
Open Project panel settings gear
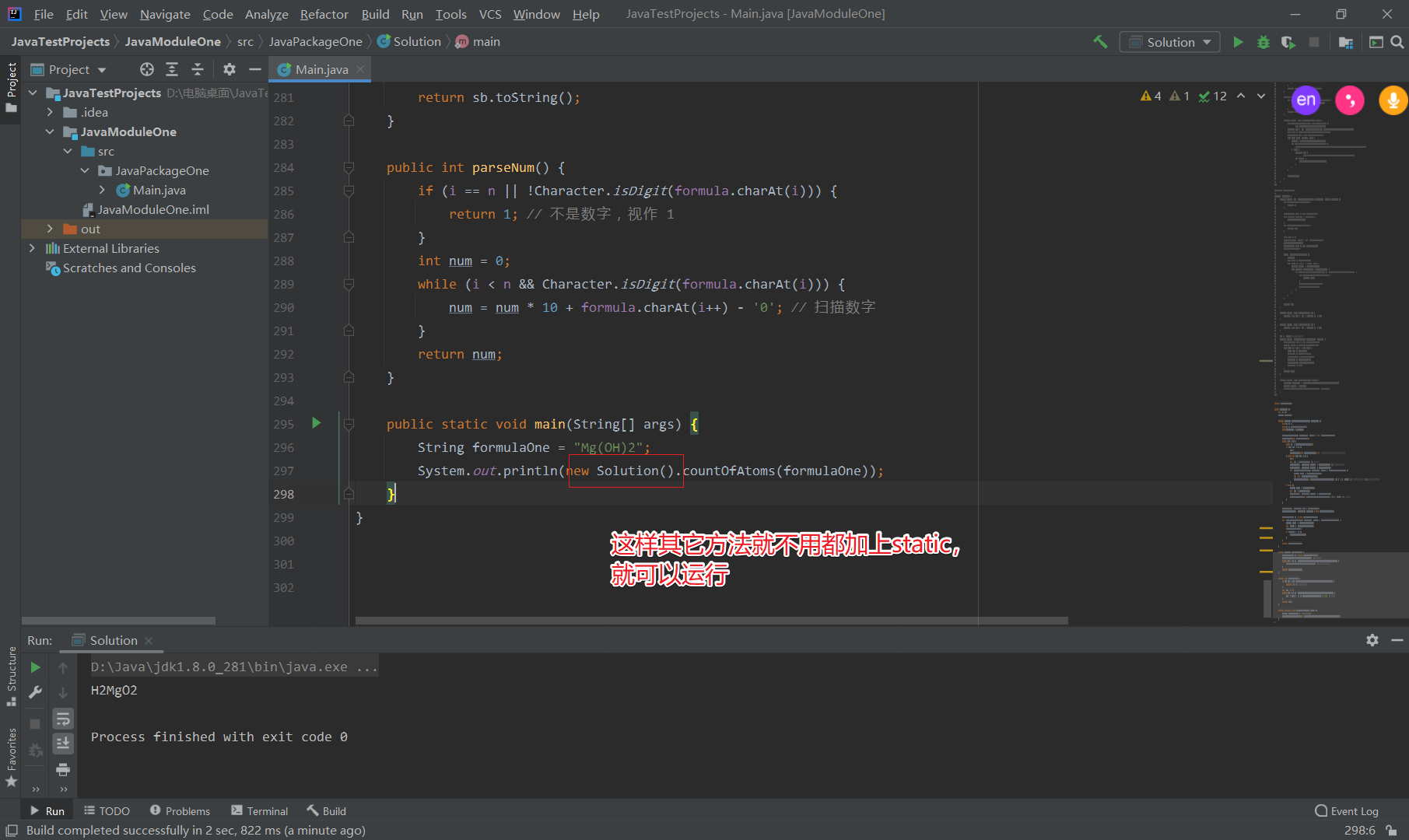tap(229, 69)
